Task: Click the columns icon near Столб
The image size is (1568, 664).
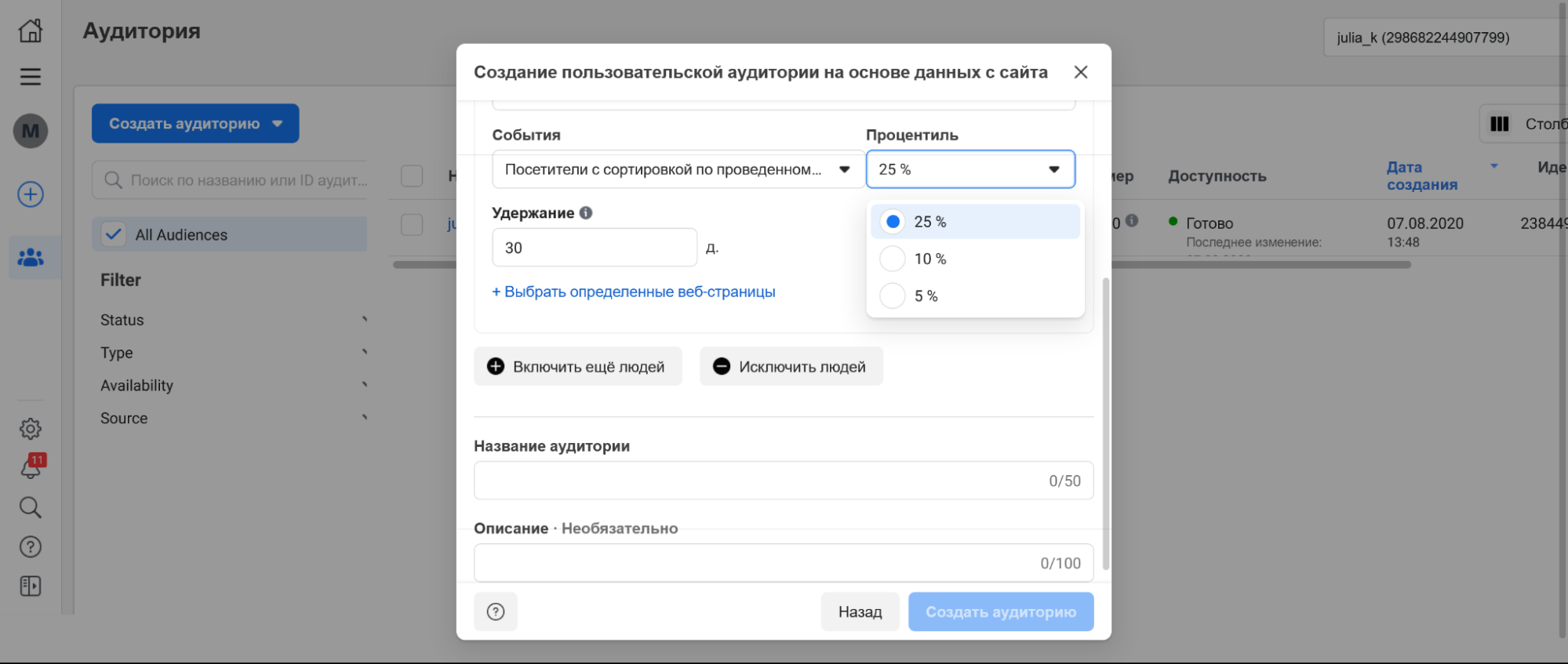Action: 1500,124
